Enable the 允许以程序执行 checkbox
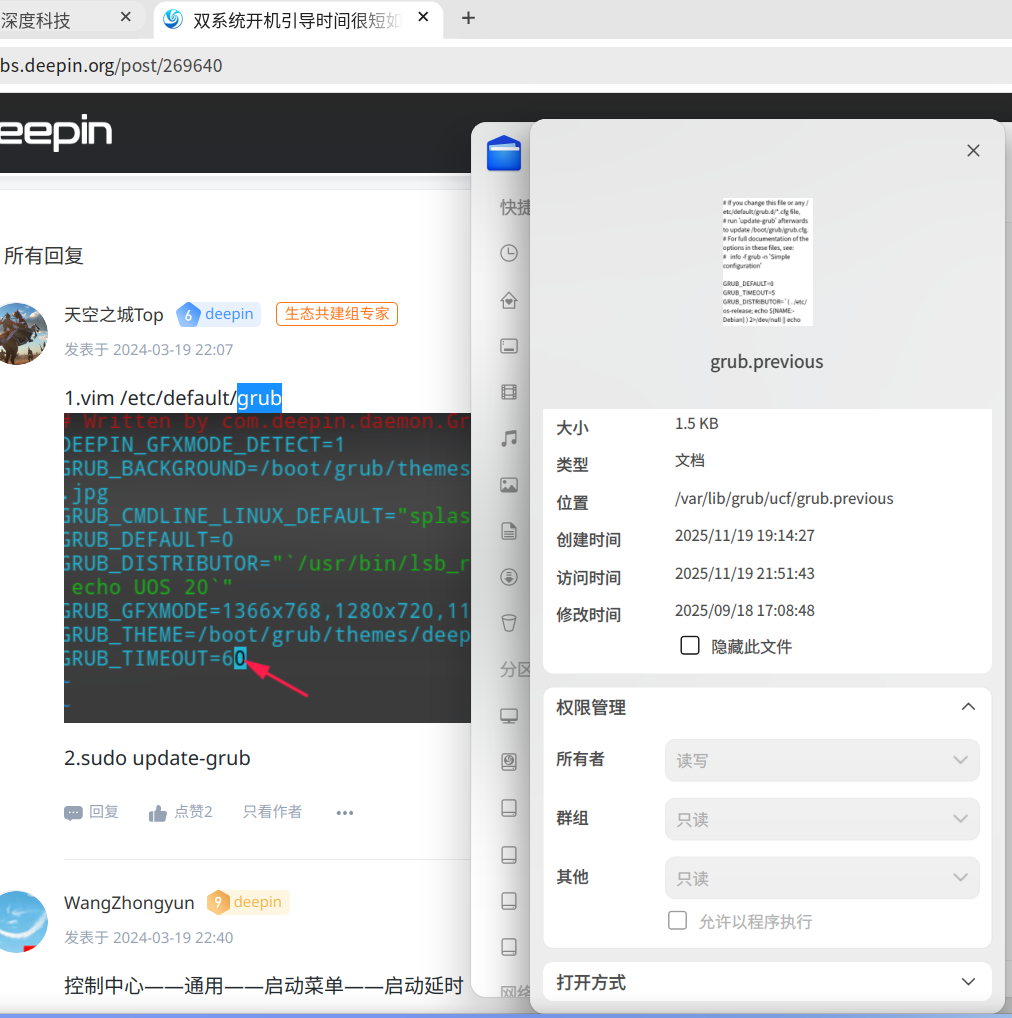This screenshot has width=1012, height=1018. tap(677, 921)
